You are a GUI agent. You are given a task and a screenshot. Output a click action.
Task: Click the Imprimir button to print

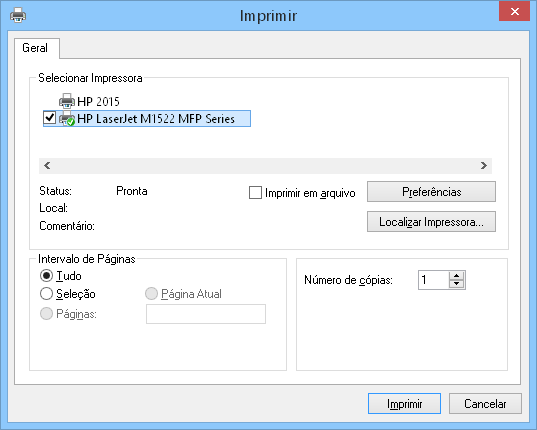[404, 404]
